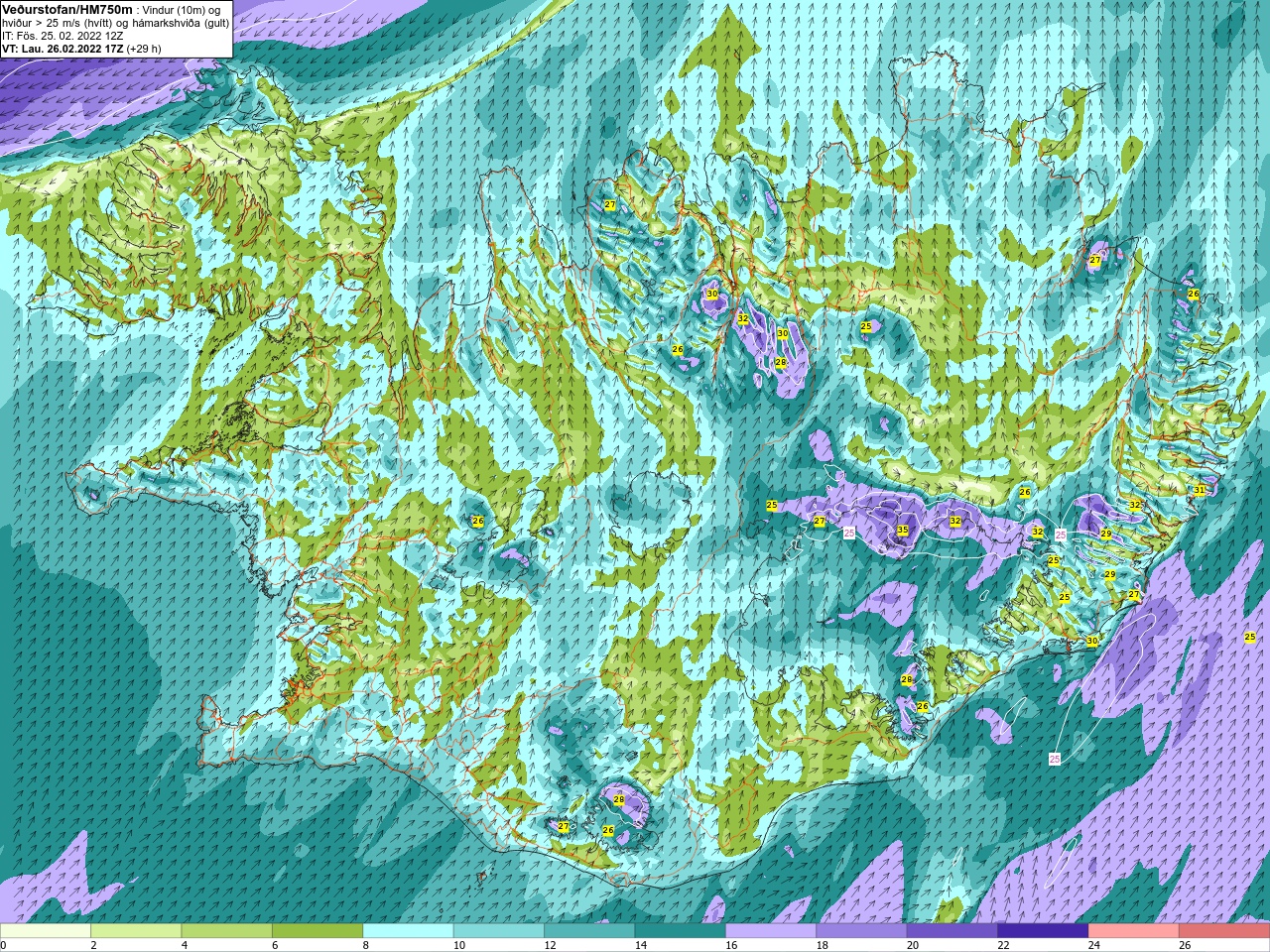Pick the 4–6 green legend swatch
Viewport: 1270px width, 952px height.
[x=226, y=931]
